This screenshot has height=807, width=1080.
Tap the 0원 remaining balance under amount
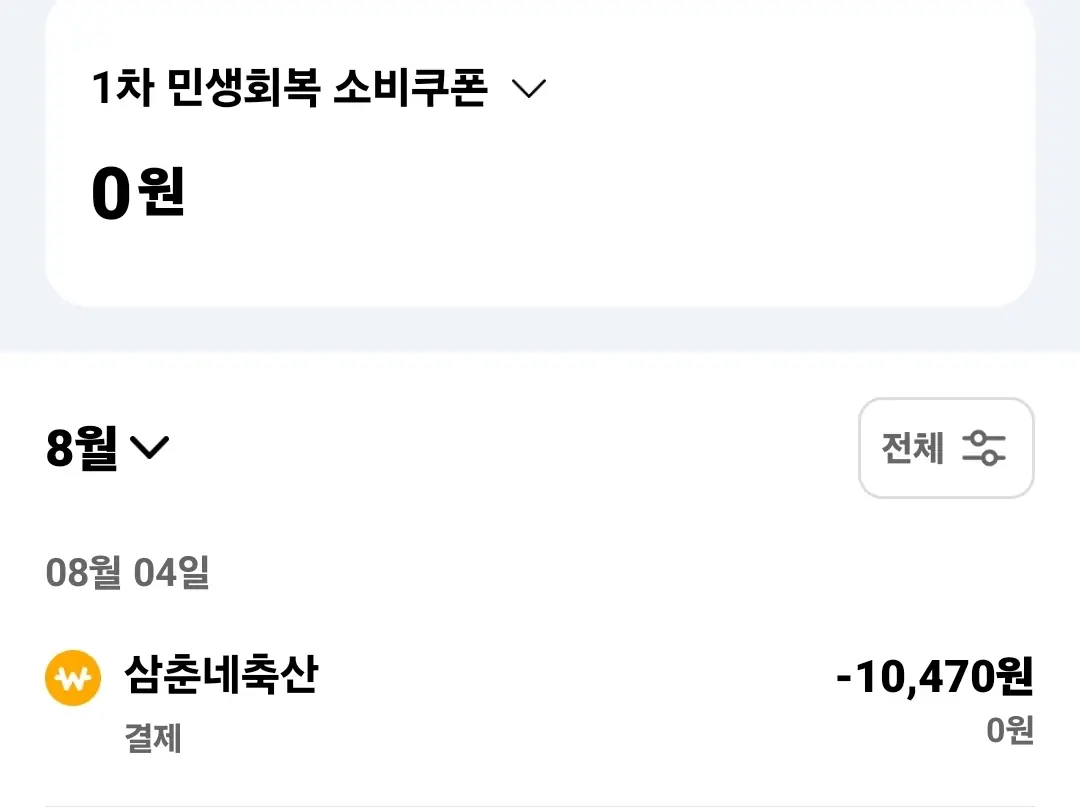click(1010, 730)
